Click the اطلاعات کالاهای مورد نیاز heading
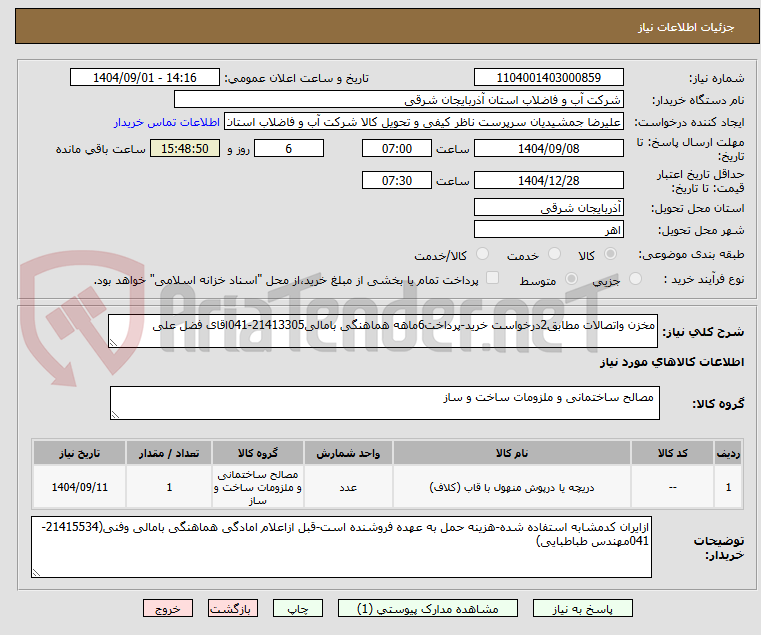This screenshot has width=761, height=635. click(672, 362)
